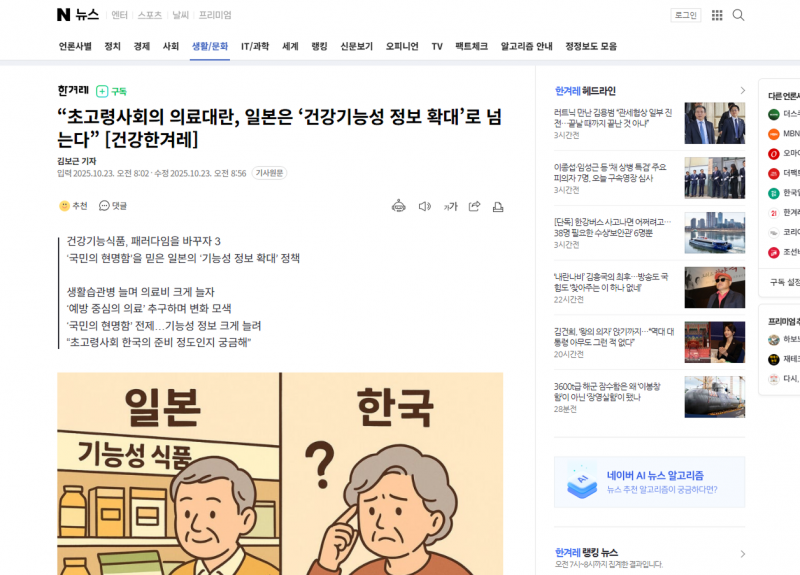Open the 팩트체크 menu item
Screen dimensions: 800x575
471,46
